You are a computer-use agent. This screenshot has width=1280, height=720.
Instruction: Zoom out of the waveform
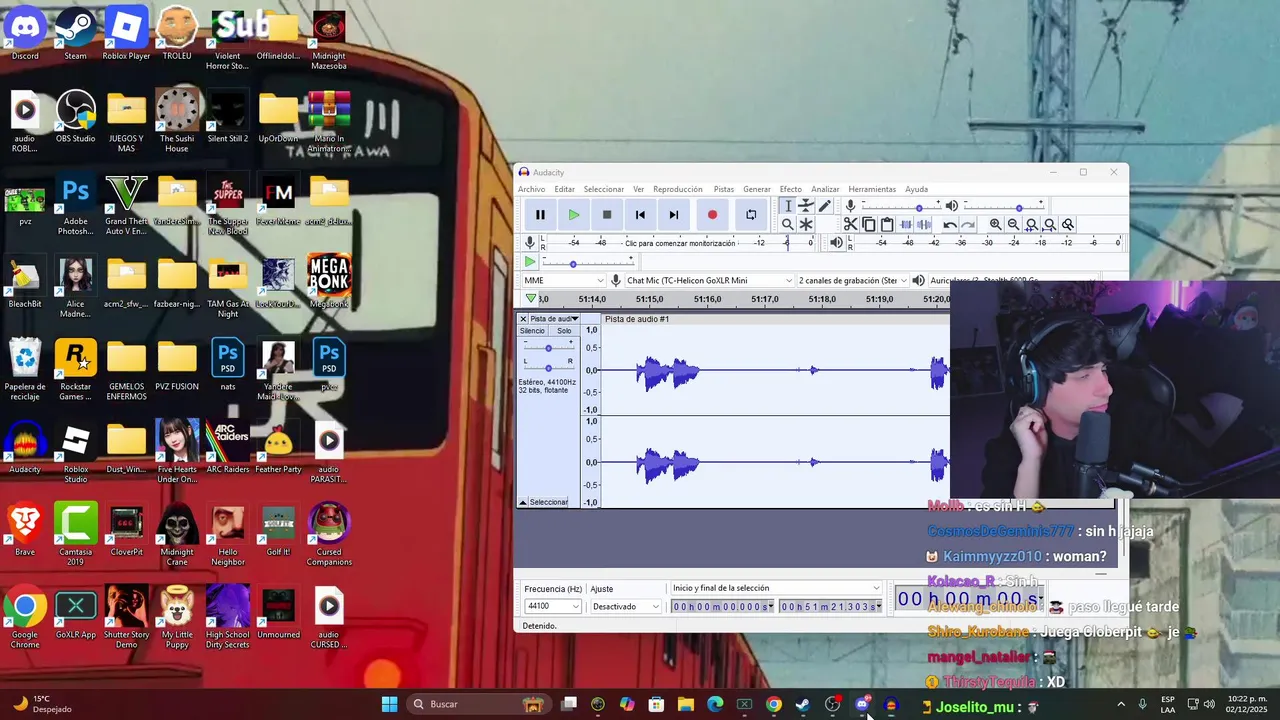point(1013,224)
